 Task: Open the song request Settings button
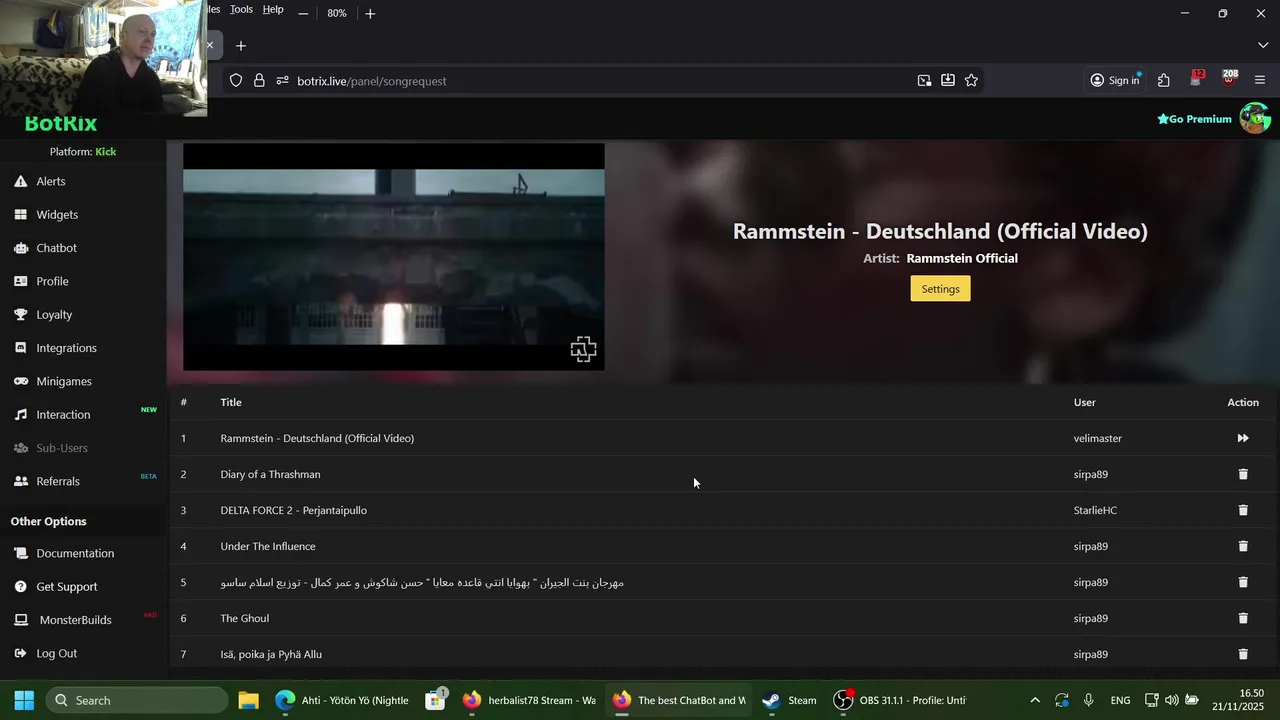940,289
